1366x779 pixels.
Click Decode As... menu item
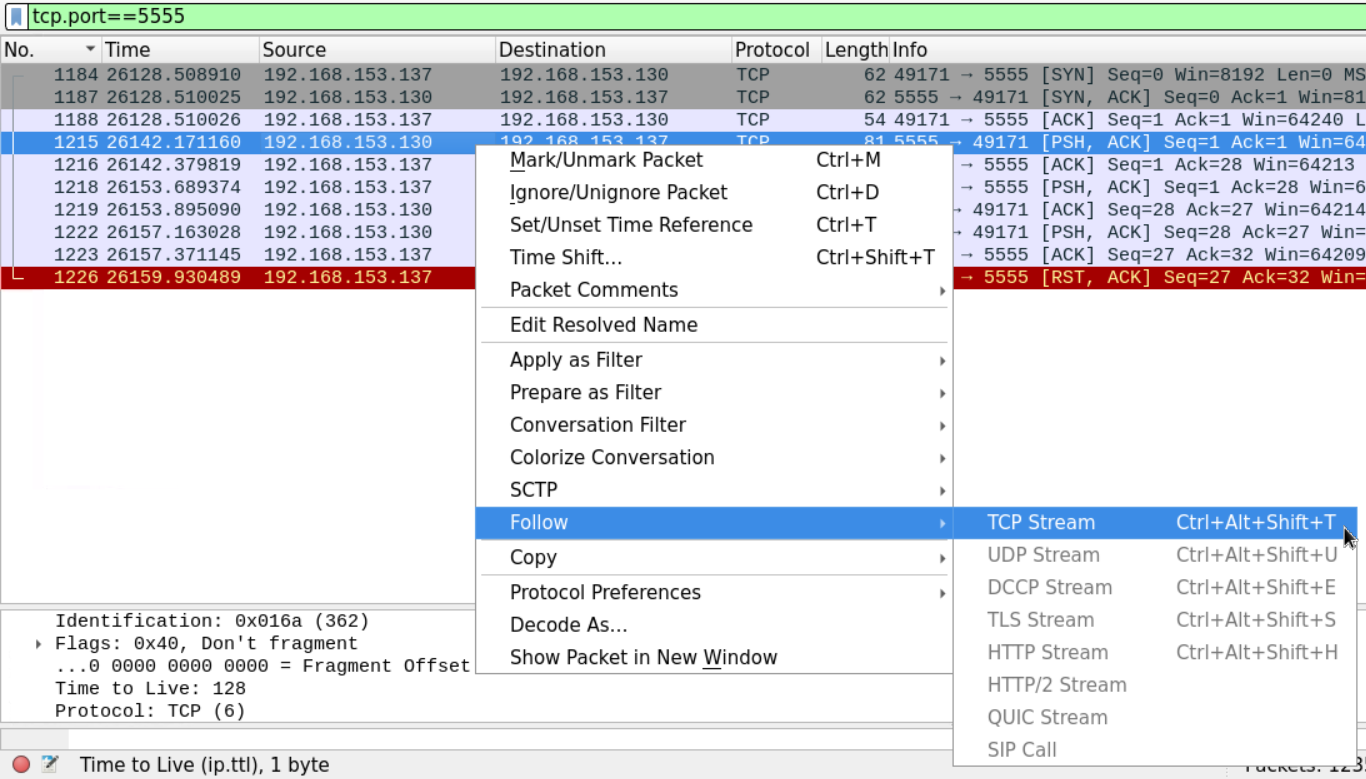568,625
